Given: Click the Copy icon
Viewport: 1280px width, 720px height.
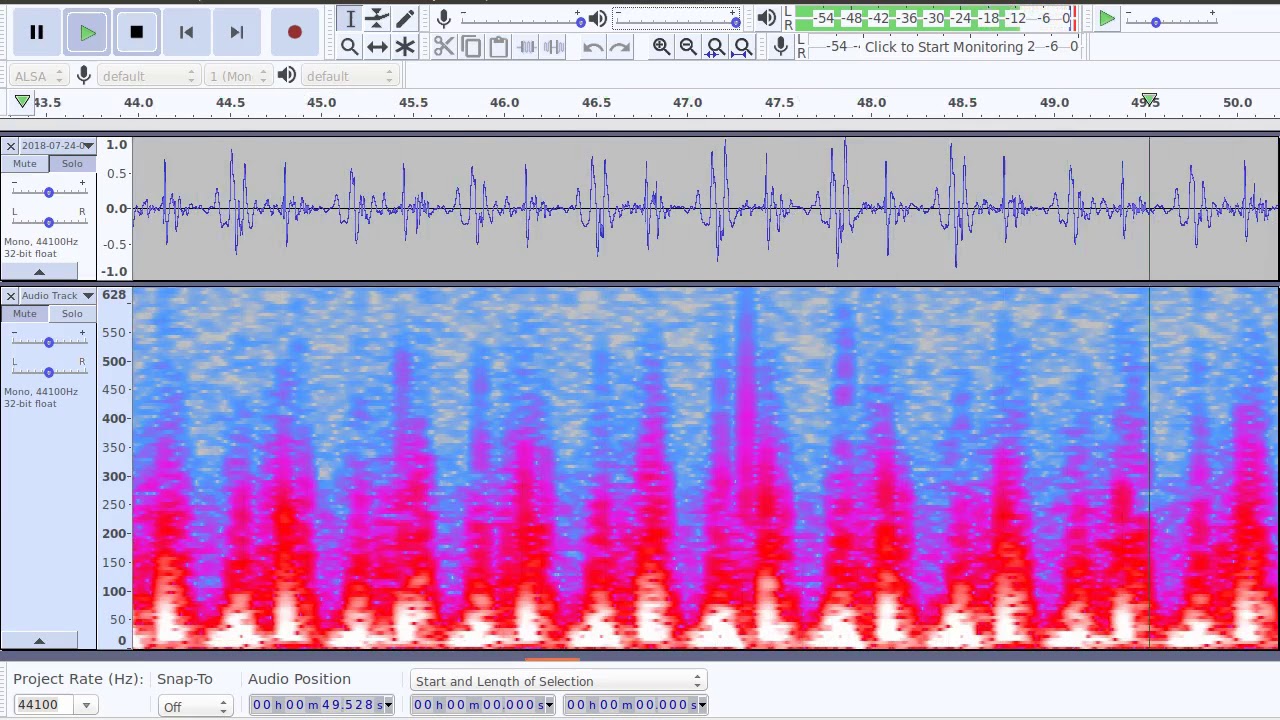Looking at the screenshot, I should [x=471, y=46].
